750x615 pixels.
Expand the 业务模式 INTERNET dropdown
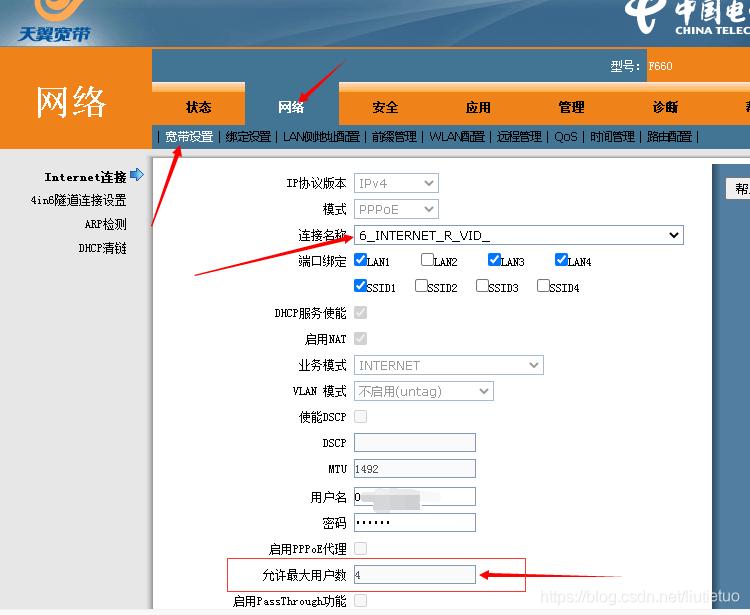(x=449, y=365)
